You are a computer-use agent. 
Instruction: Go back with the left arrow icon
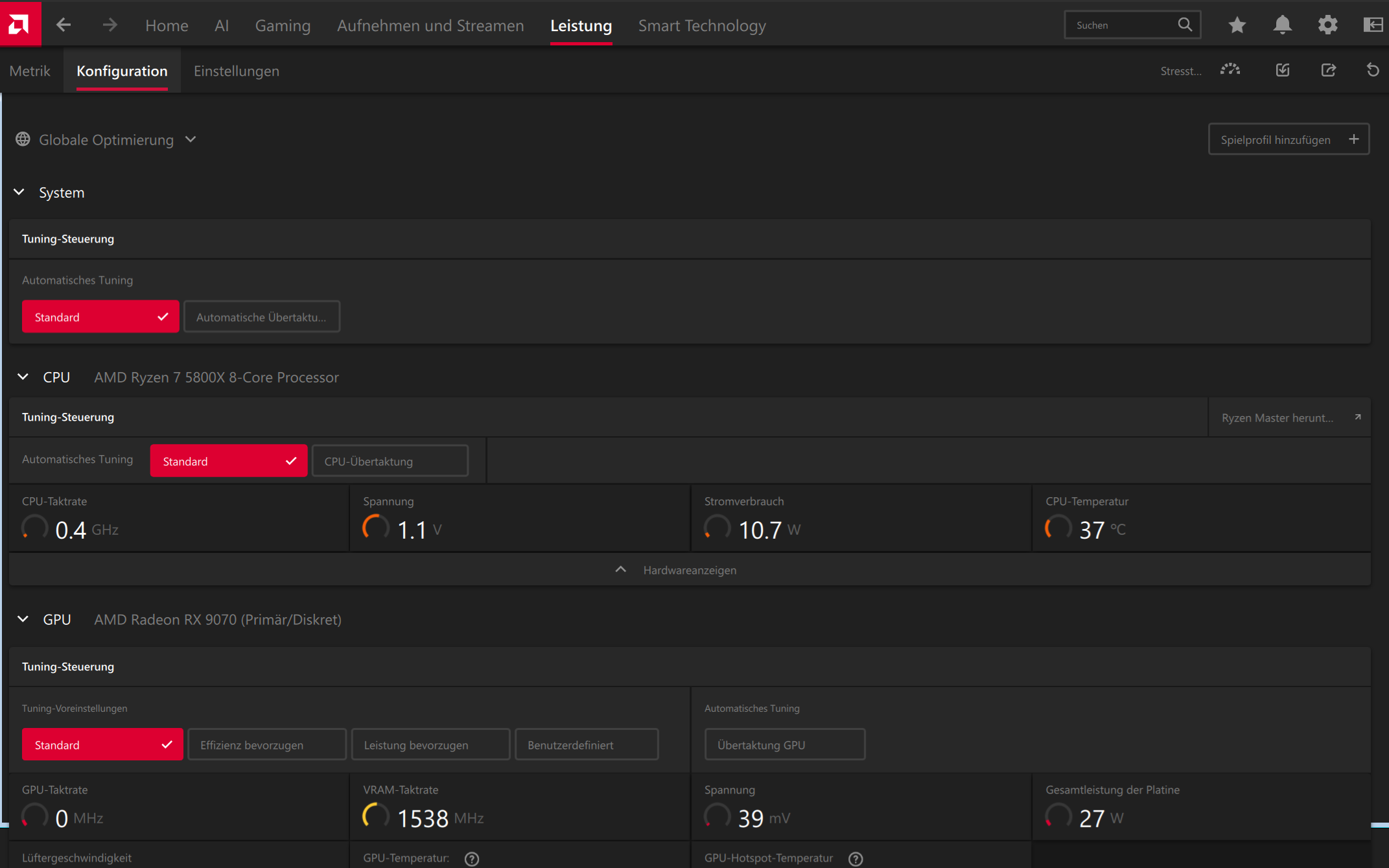[x=64, y=25]
